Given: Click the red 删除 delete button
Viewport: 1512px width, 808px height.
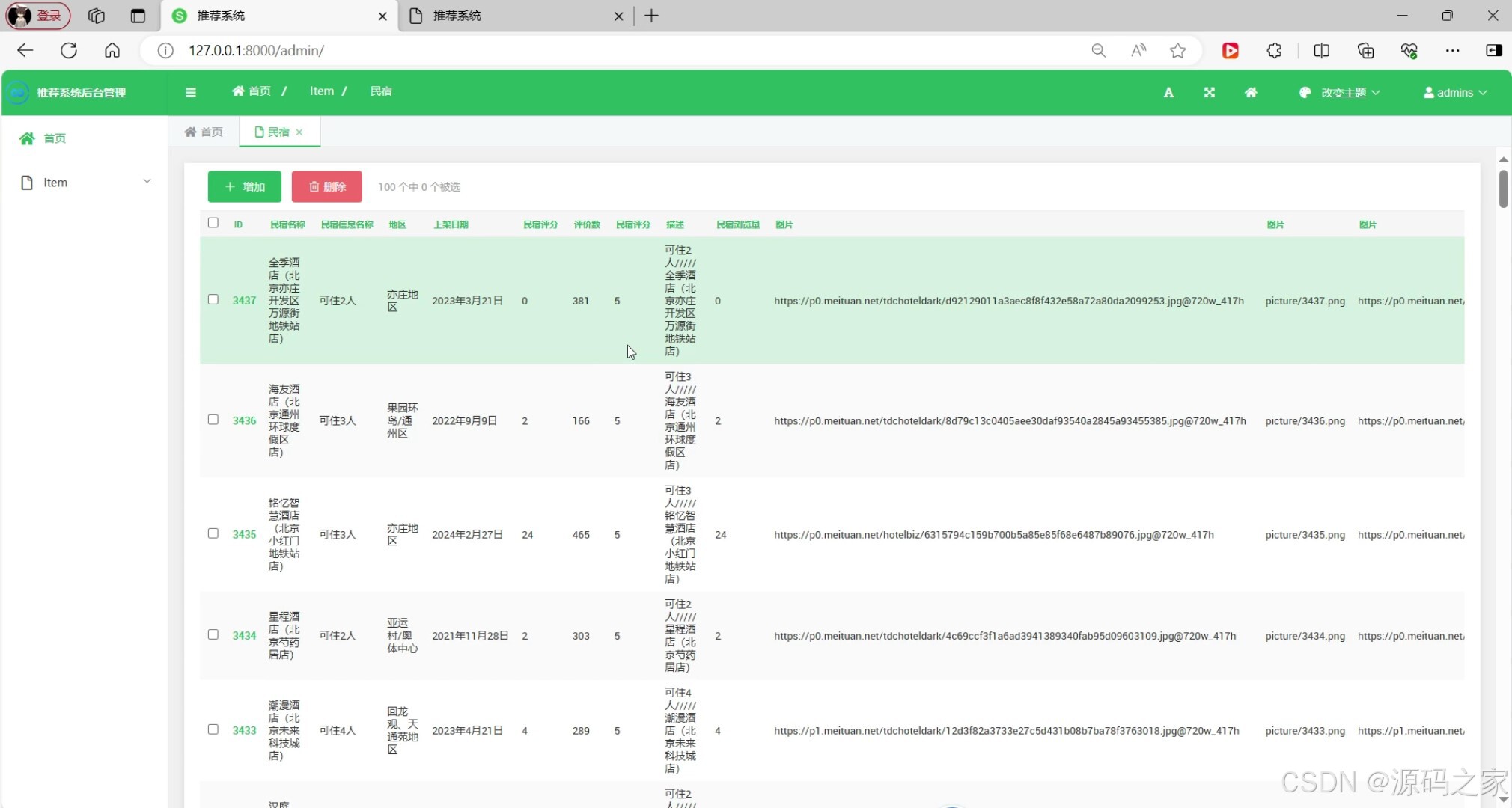Looking at the screenshot, I should coord(327,186).
